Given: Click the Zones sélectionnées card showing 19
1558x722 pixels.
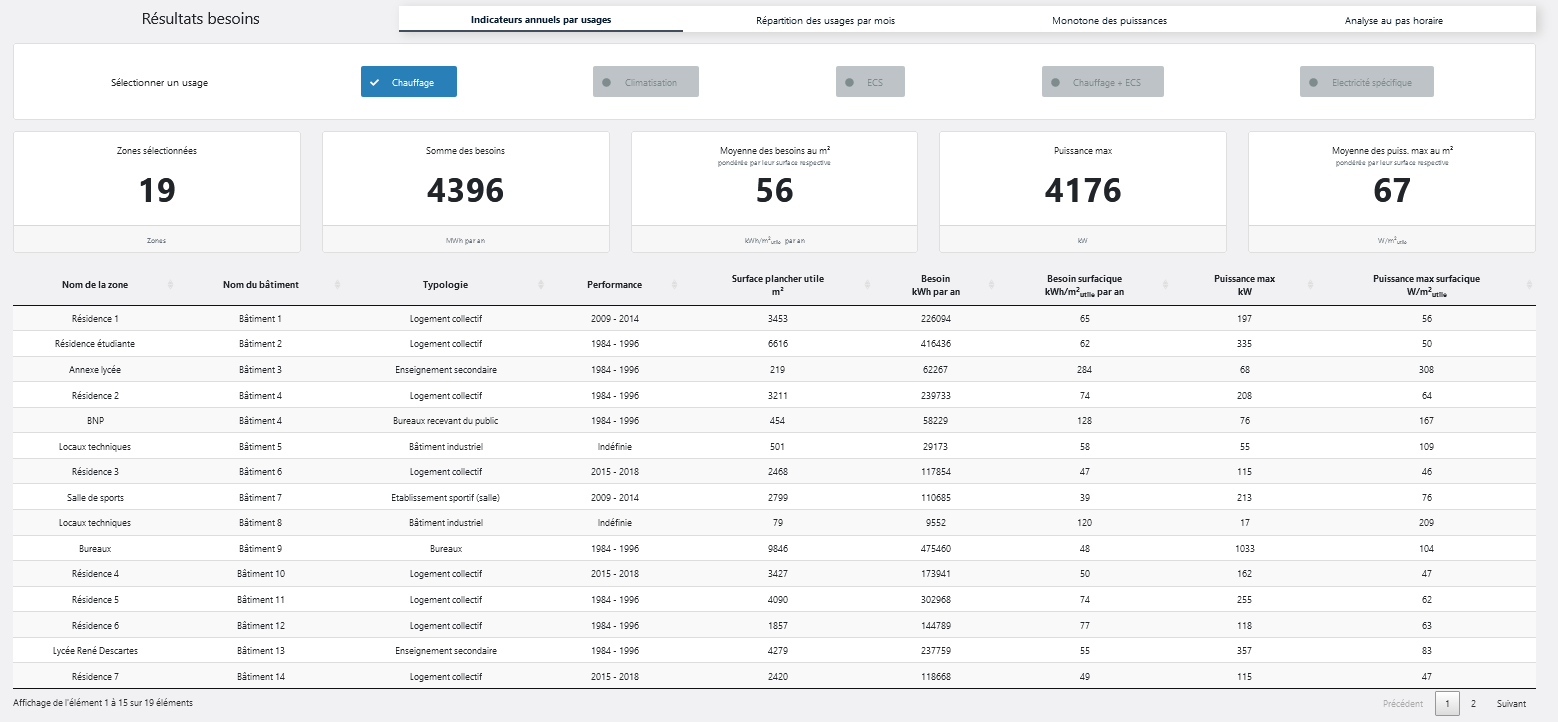Looking at the screenshot, I should 157,192.
